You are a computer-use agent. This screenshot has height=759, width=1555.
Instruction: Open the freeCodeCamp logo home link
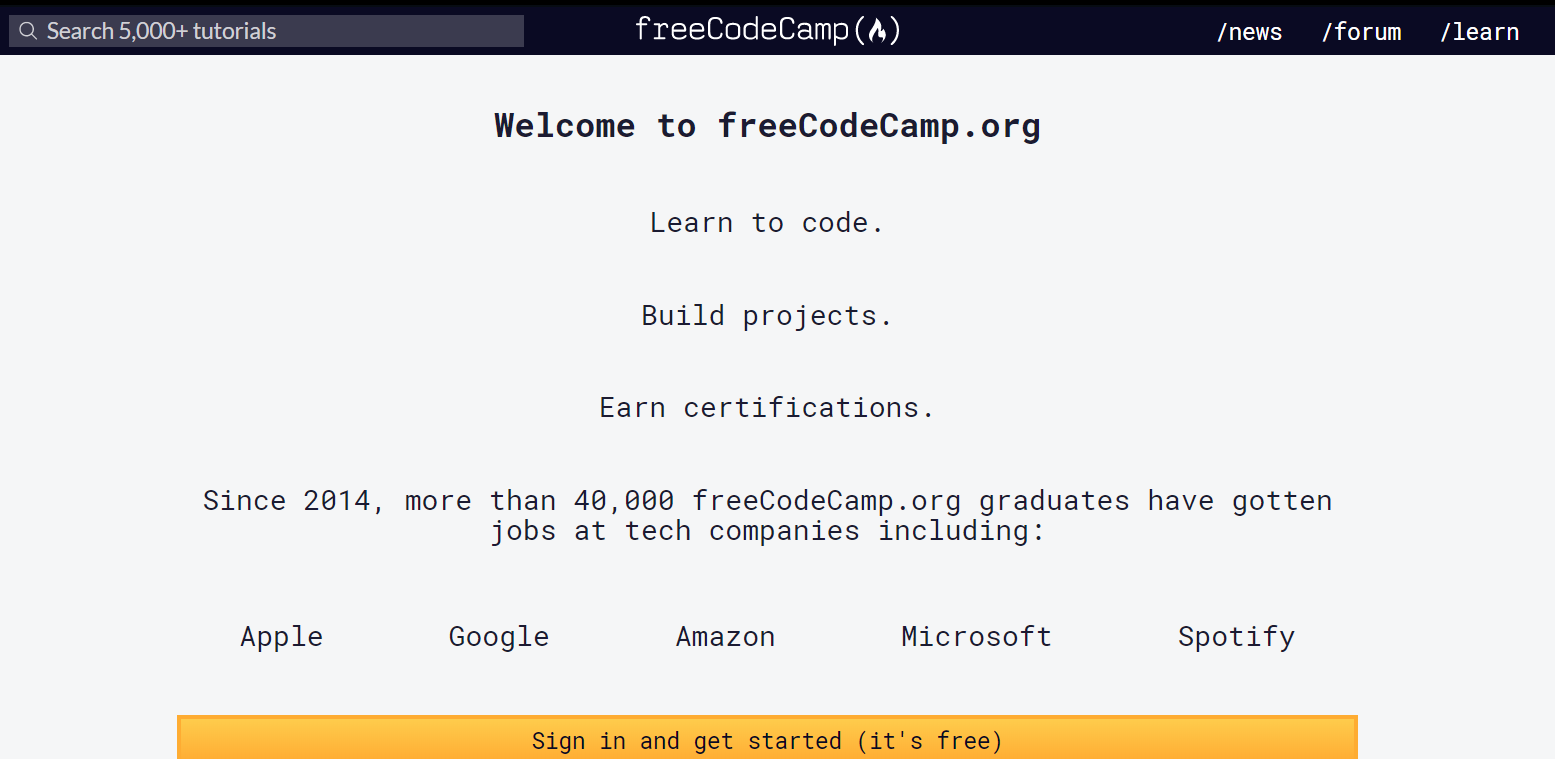click(x=768, y=30)
